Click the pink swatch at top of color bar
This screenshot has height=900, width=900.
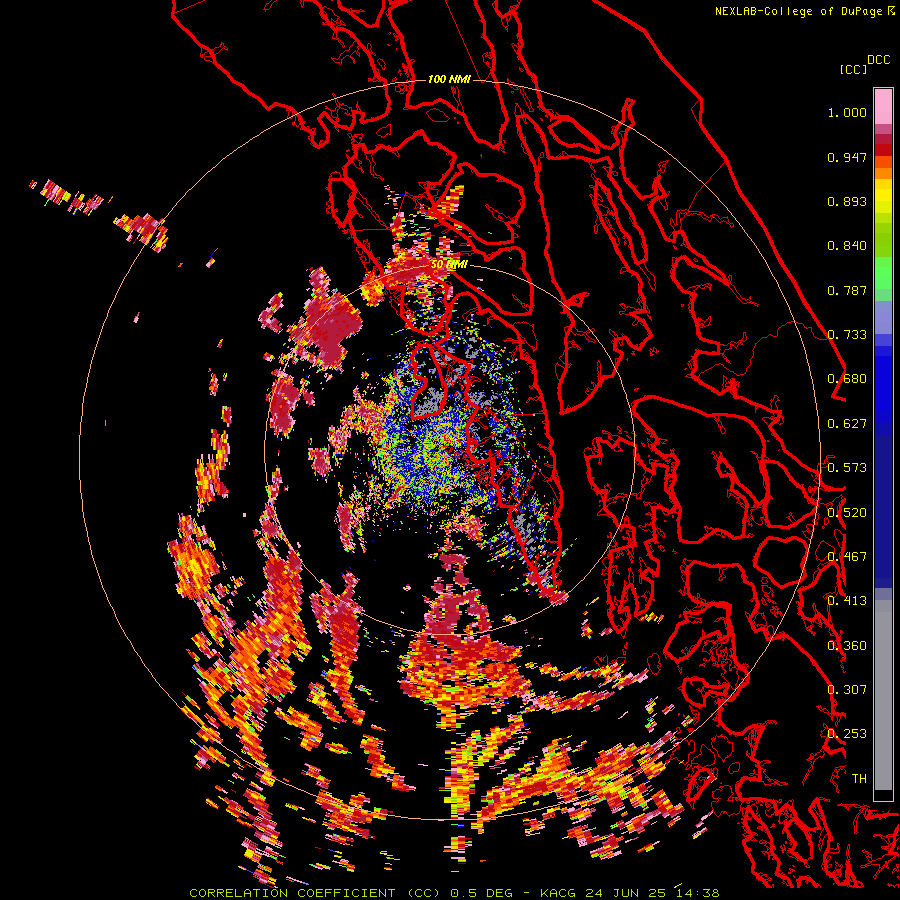(x=883, y=106)
